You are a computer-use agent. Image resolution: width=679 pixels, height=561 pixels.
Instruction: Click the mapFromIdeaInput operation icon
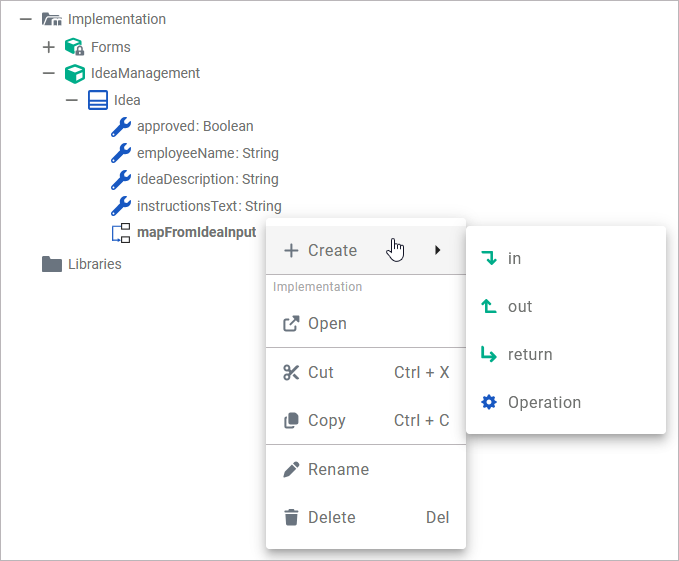click(121, 233)
